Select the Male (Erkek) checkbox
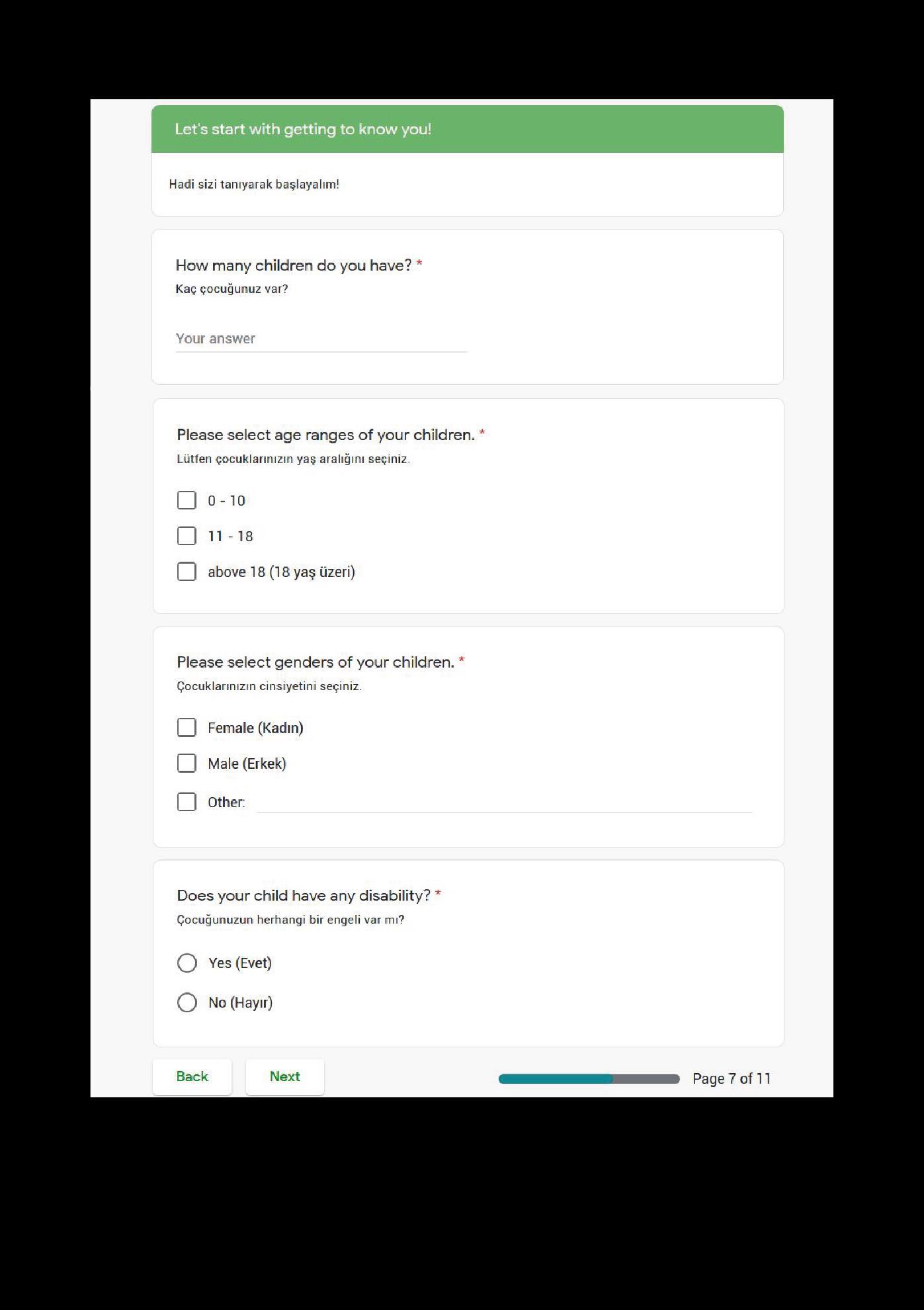Image resolution: width=924 pixels, height=1310 pixels. (x=187, y=764)
